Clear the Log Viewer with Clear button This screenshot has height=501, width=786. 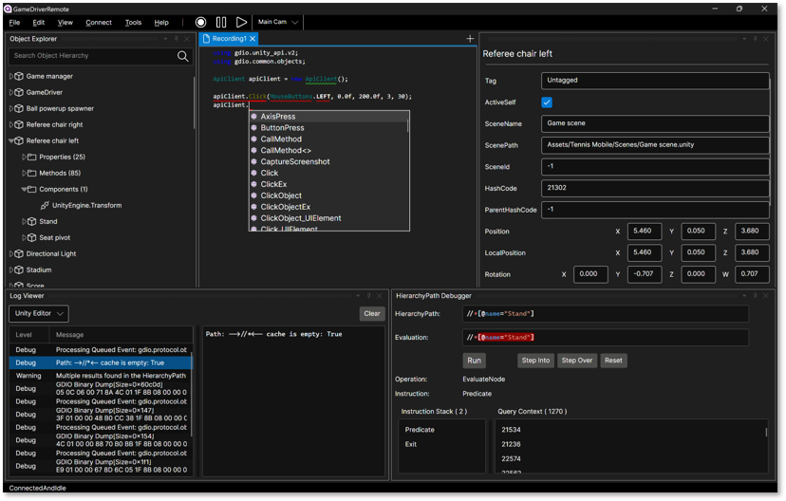pyautogui.click(x=372, y=314)
